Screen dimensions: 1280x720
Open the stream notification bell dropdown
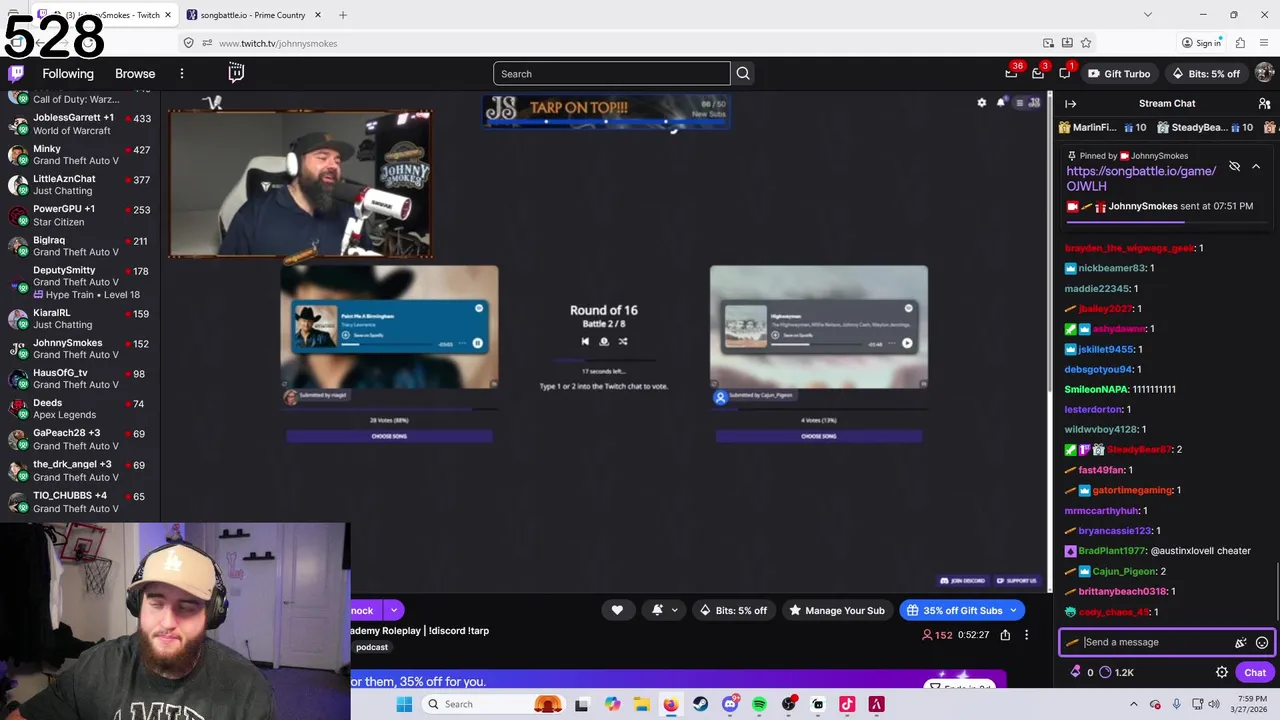coord(665,610)
